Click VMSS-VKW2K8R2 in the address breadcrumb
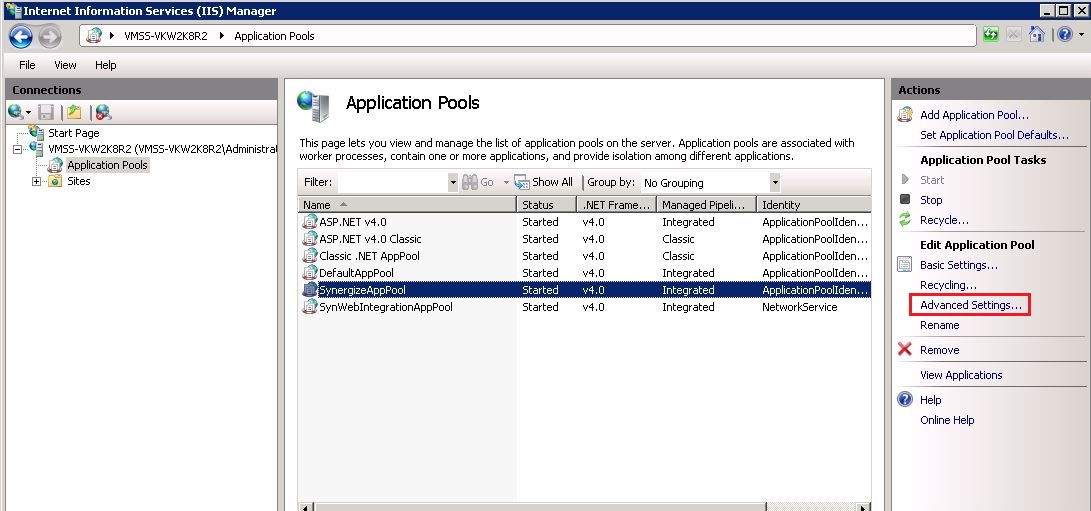Viewport: 1091px width, 511px height. [166, 36]
